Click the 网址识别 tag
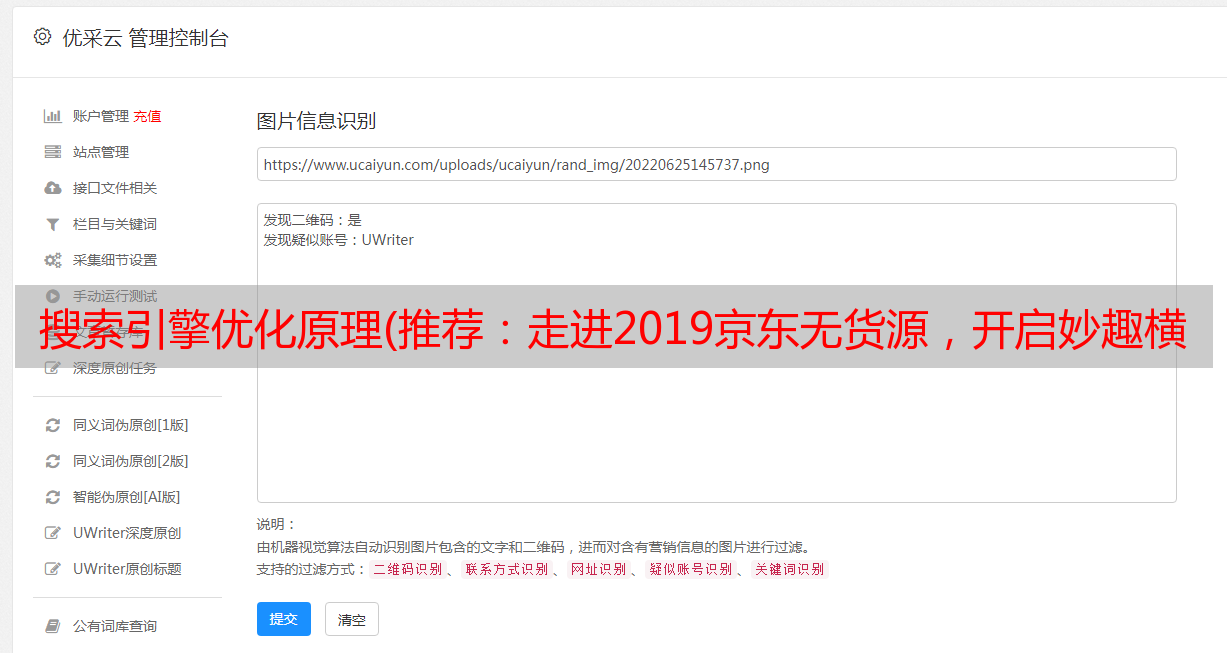1227x653 pixels. pos(598,569)
